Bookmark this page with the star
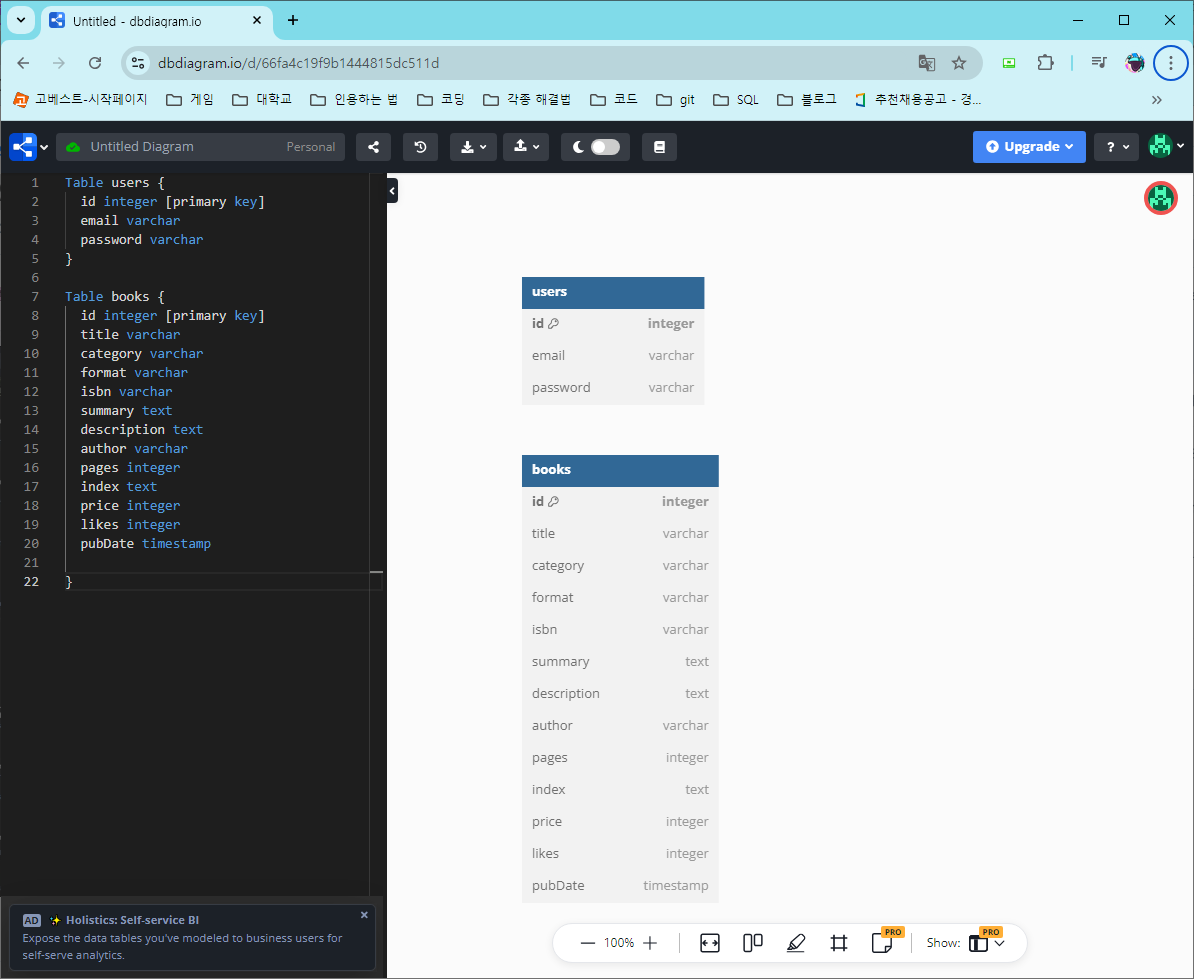The width and height of the screenshot is (1194, 979). [x=959, y=63]
